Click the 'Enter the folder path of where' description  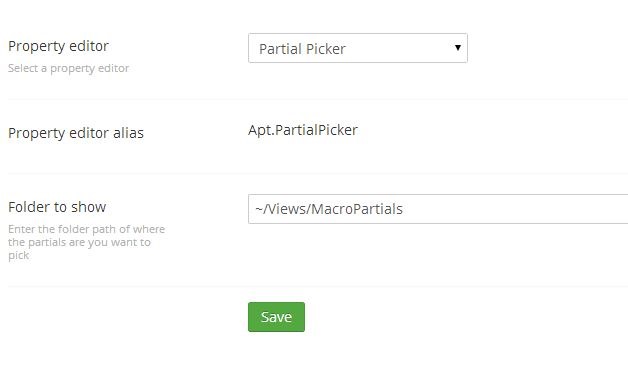[87, 229]
